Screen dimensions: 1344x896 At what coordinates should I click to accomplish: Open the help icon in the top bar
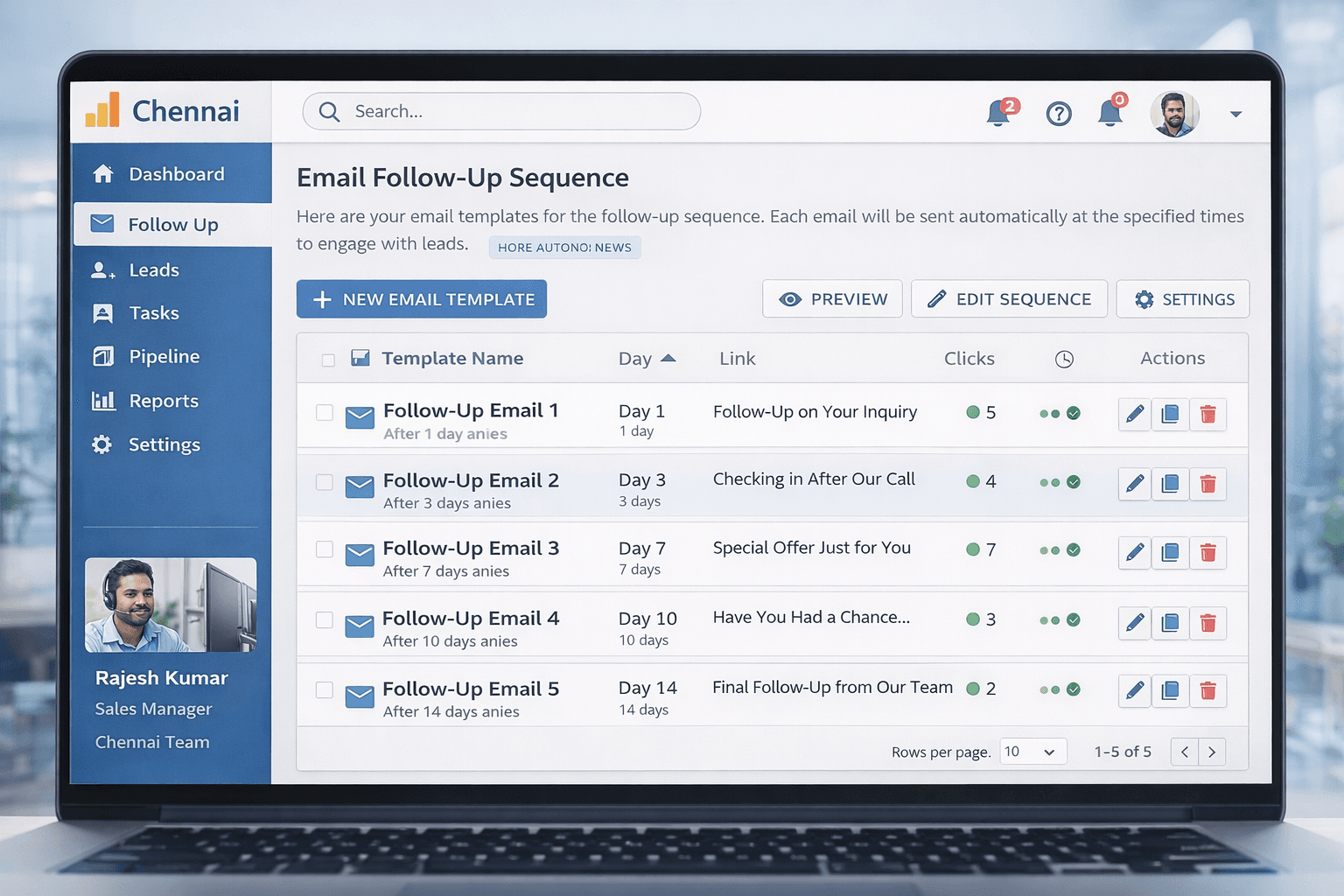tap(1059, 113)
